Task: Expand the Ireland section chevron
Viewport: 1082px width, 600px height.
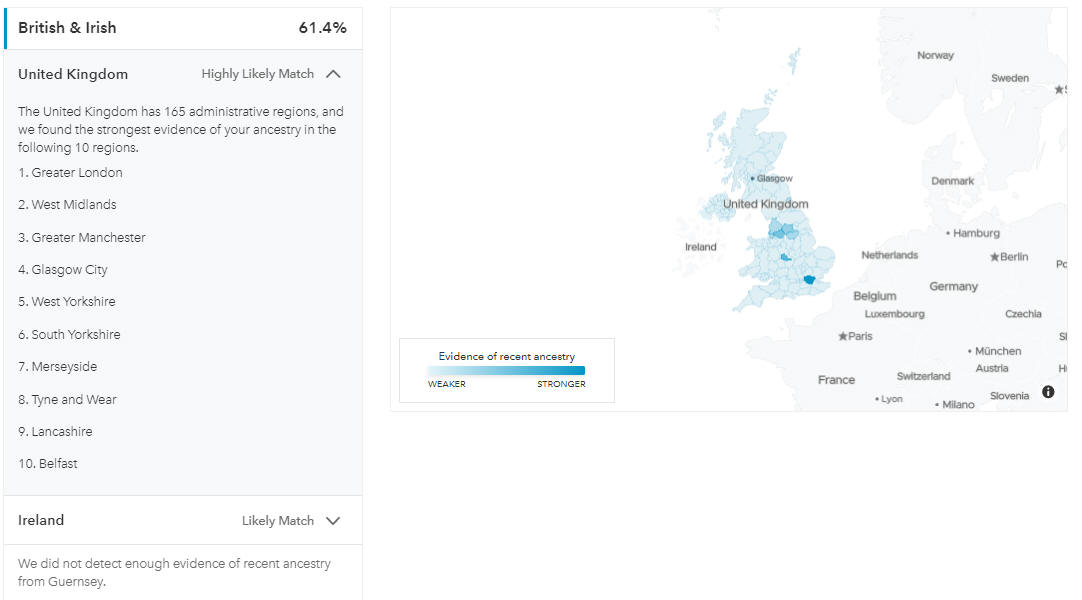Action: (333, 521)
